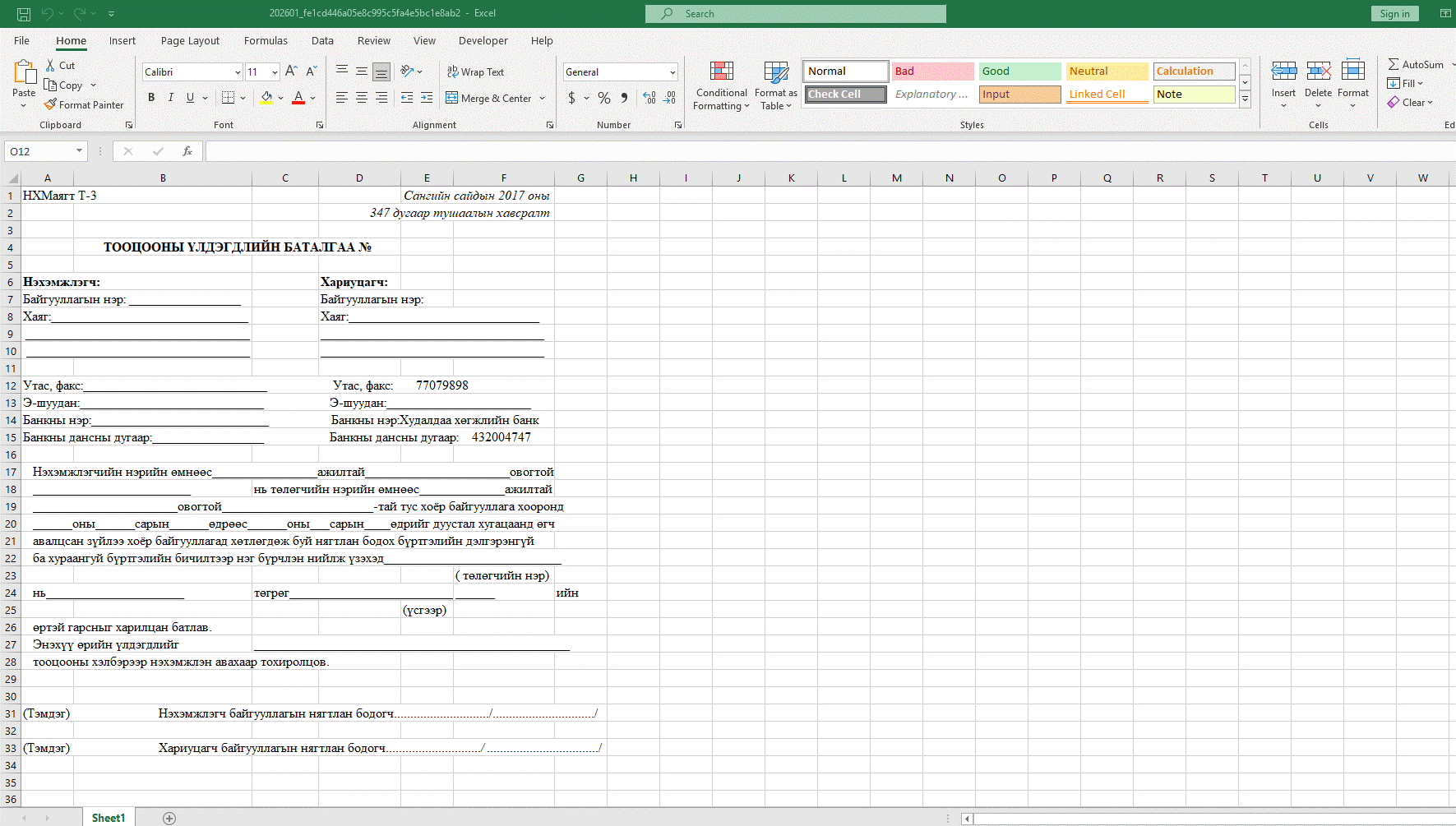Screen dimensions: 1456x826
Task: Expand the Calibri font name dropdown
Action: [x=238, y=72]
